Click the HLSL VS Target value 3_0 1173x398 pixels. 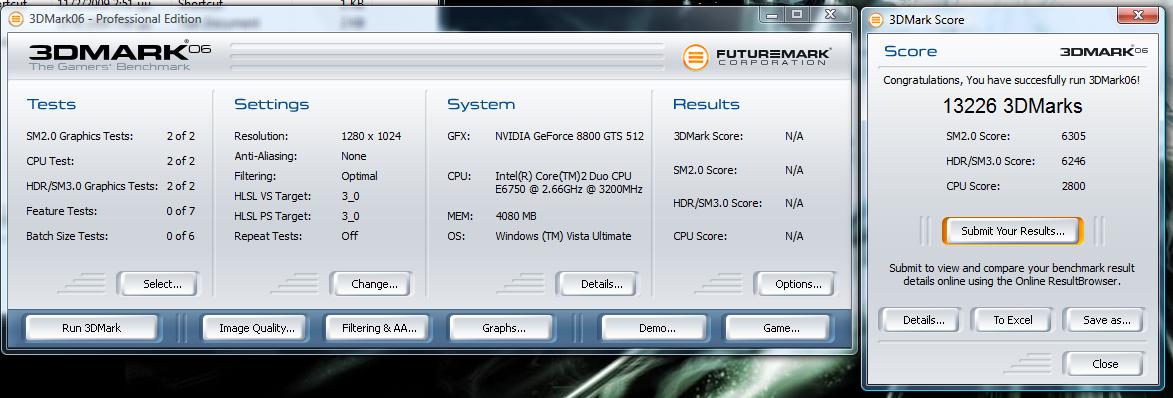click(350, 196)
